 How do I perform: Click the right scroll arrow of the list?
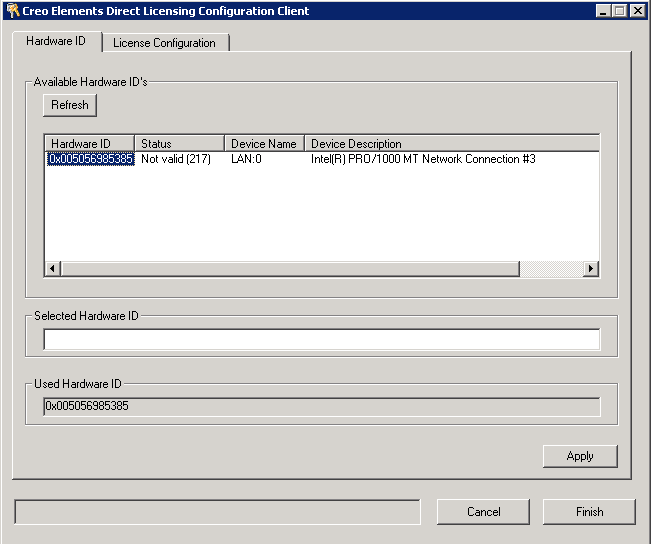591,269
